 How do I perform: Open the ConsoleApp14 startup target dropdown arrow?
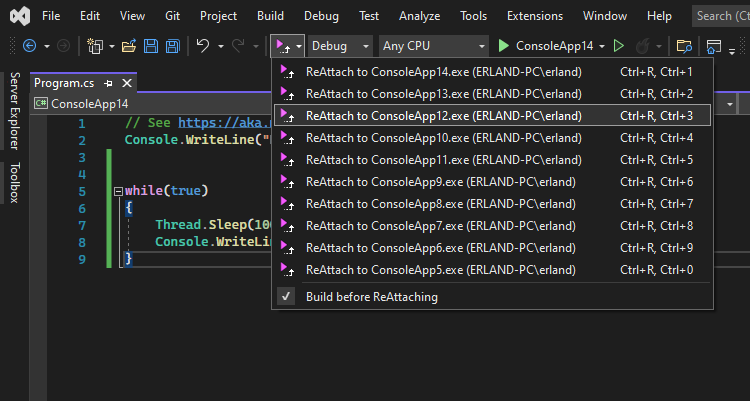coord(602,46)
